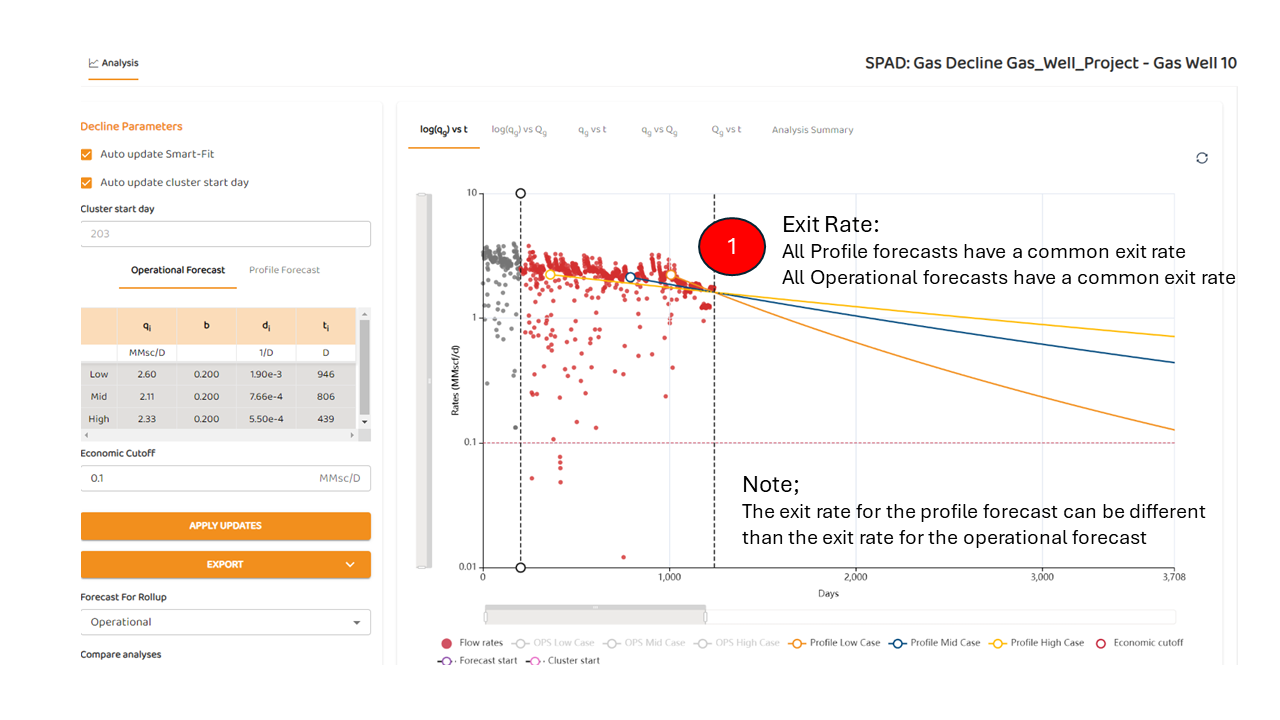Screen dimensions: 1280x720
Task: Toggle Economic cutoff legend marker
Action: coord(1101,643)
